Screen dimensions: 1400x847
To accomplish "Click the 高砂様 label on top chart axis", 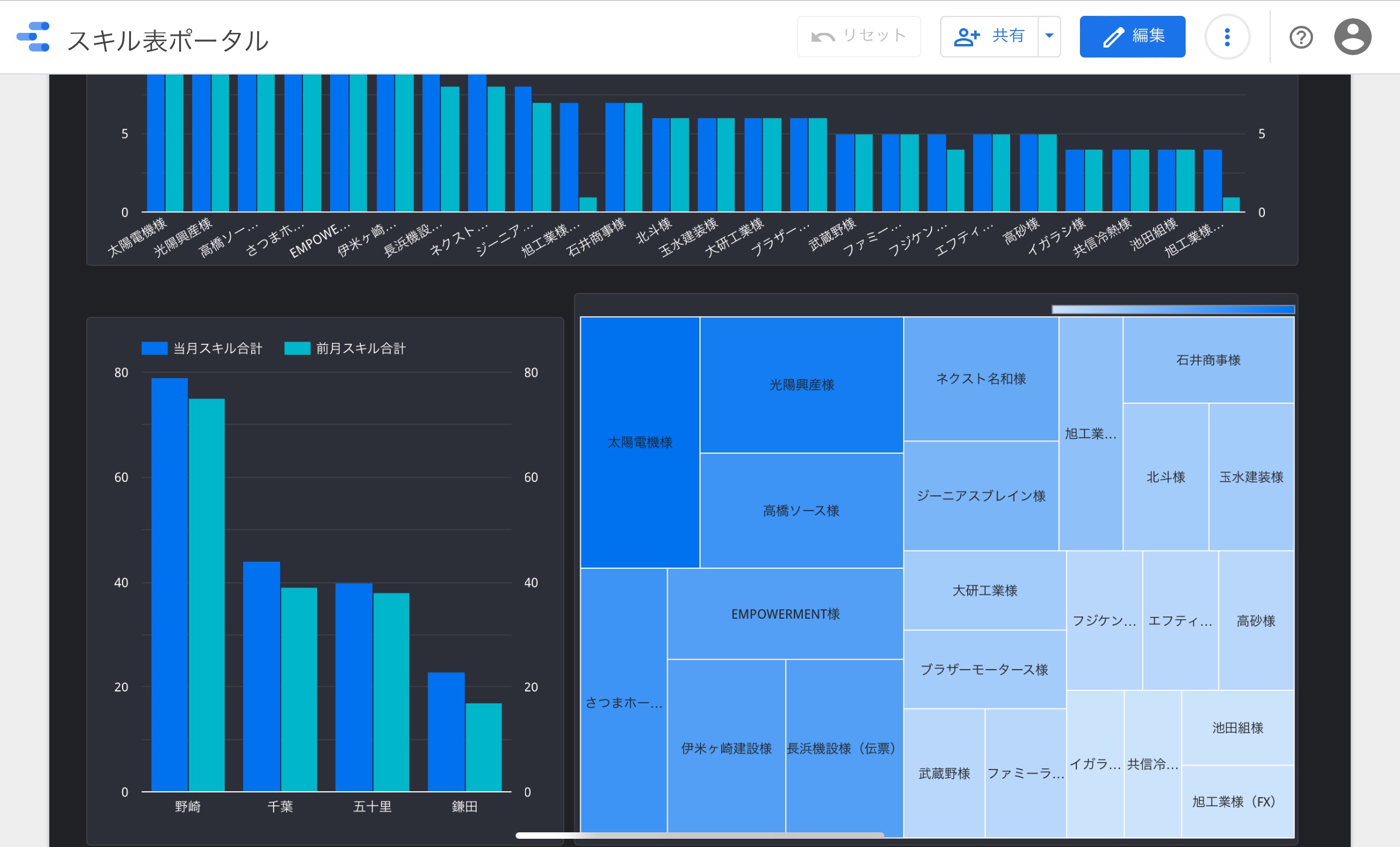I will click(x=1021, y=231).
